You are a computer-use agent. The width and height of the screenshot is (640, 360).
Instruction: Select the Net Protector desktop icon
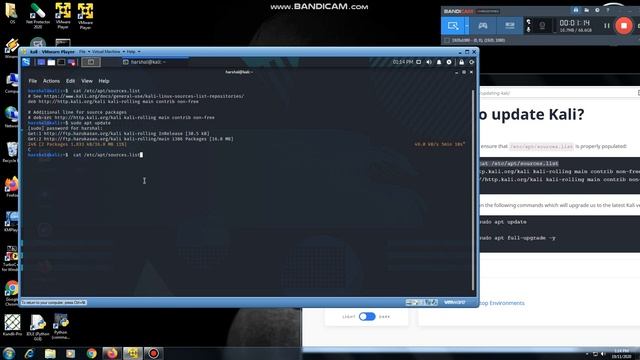tap(38, 16)
